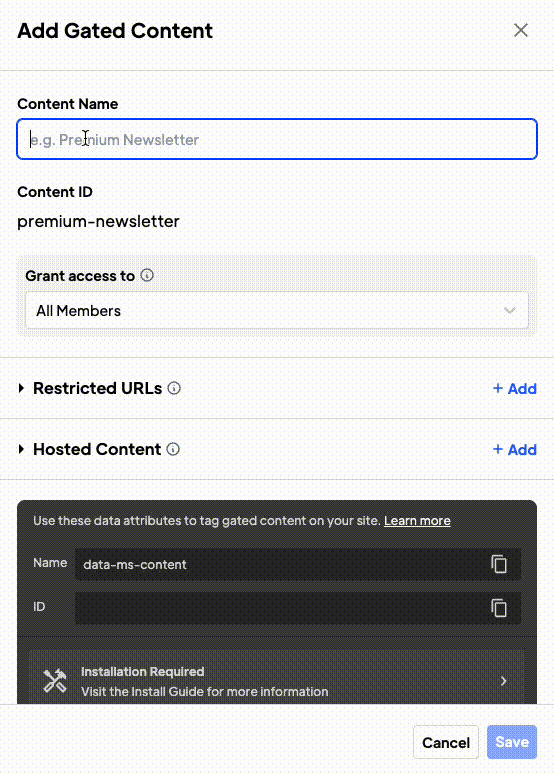Click the chevron arrow in Grant access dropdown
Screen dimensions: 554x774
click(510, 310)
